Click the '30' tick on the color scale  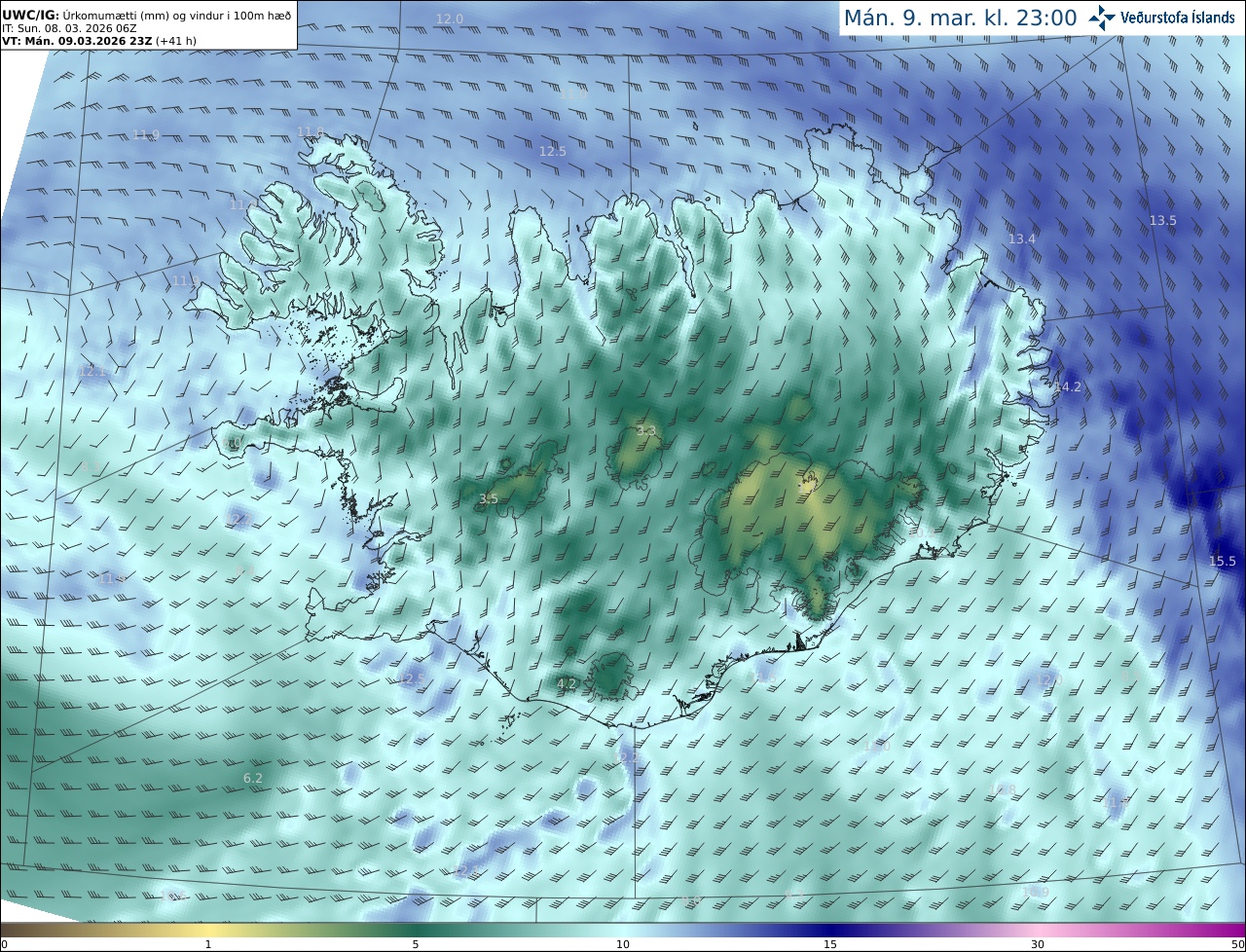(1038, 944)
